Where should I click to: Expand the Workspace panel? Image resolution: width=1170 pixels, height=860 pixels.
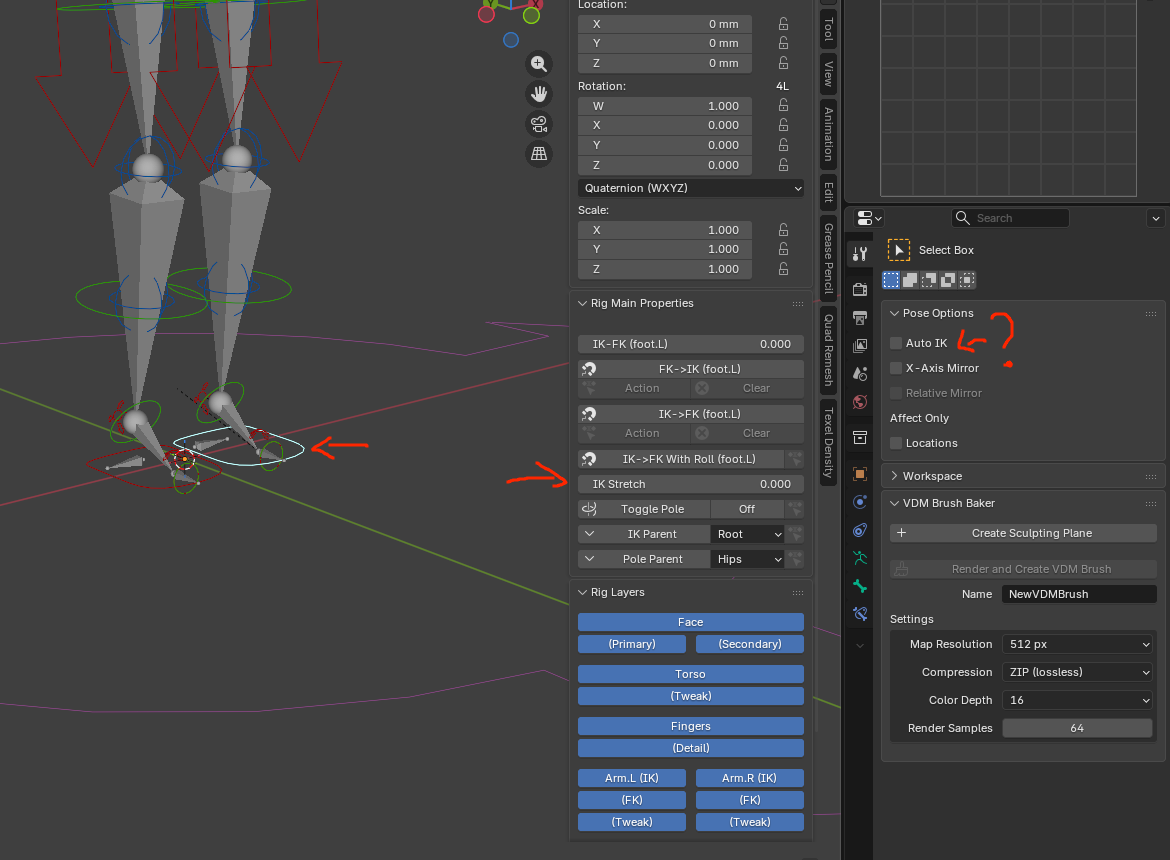pos(931,476)
